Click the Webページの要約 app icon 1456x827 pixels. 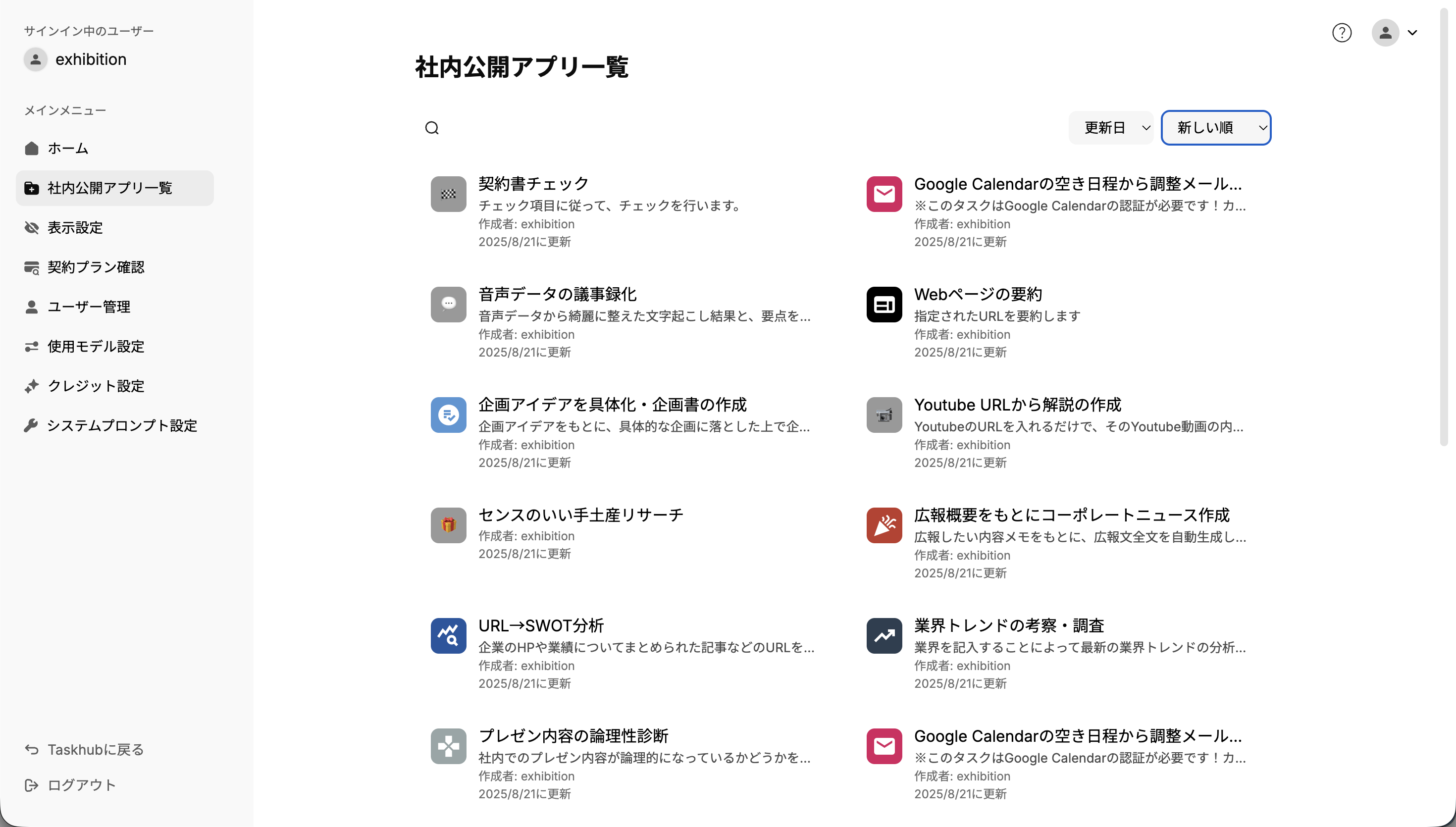tap(884, 305)
